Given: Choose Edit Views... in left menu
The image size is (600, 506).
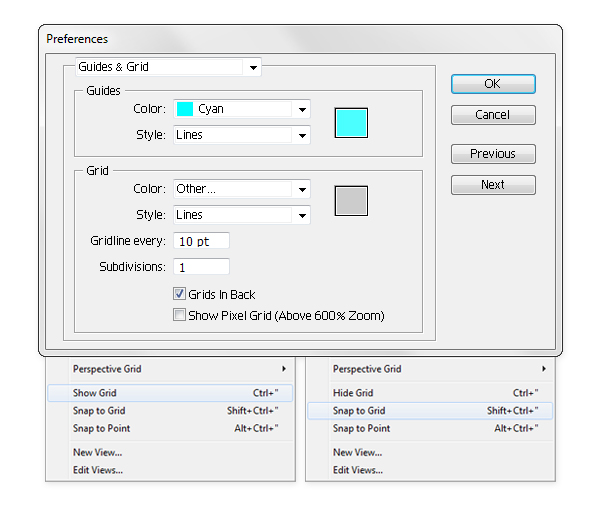Looking at the screenshot, I should 170,470.
